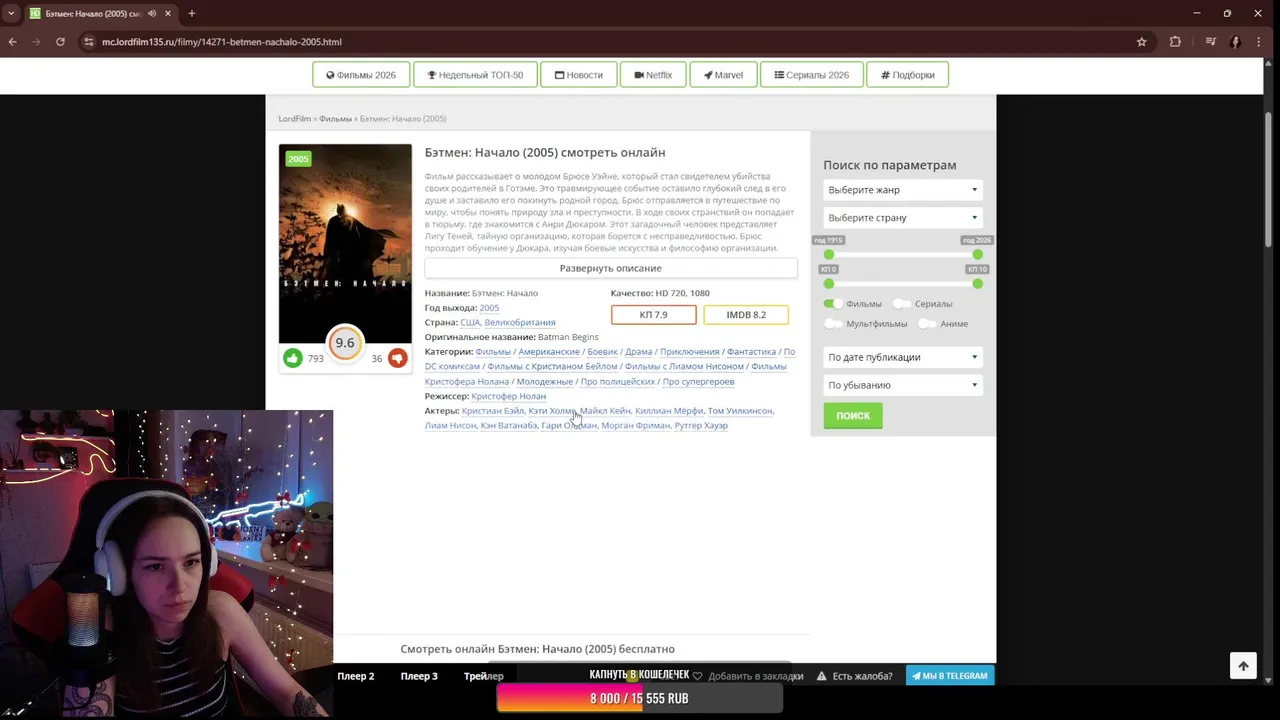Click the LordFilm breadcrumb link

click(294, 119)
